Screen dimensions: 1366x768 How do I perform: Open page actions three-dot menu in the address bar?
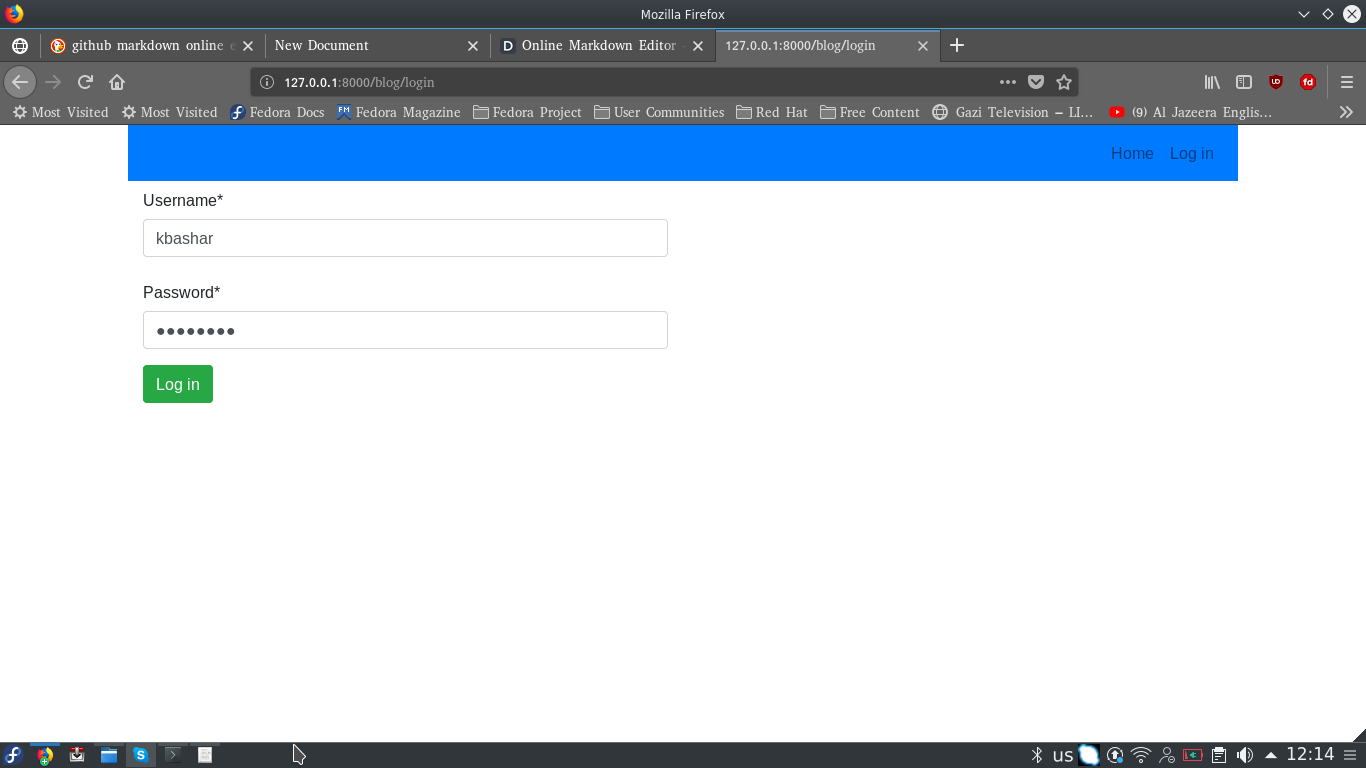[1008, 82]
